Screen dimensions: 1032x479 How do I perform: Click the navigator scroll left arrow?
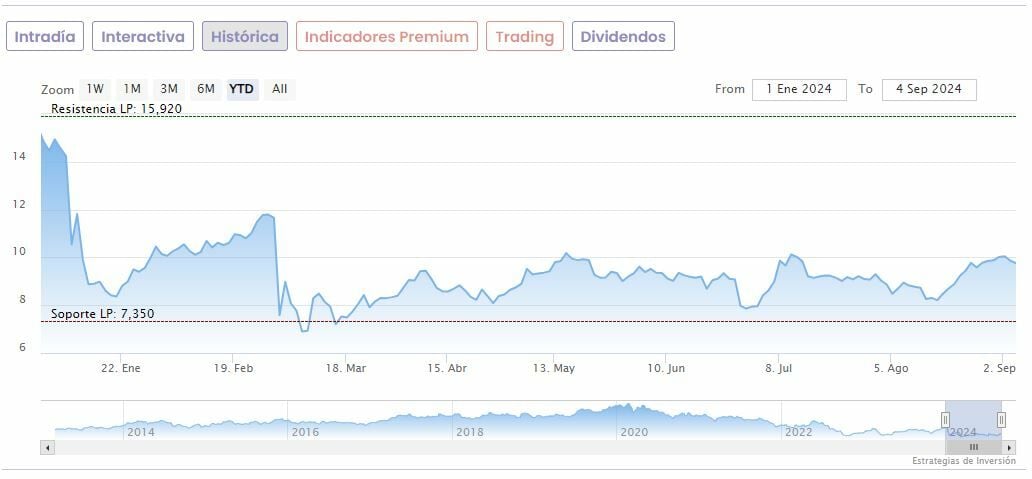[x=47, y=447]
